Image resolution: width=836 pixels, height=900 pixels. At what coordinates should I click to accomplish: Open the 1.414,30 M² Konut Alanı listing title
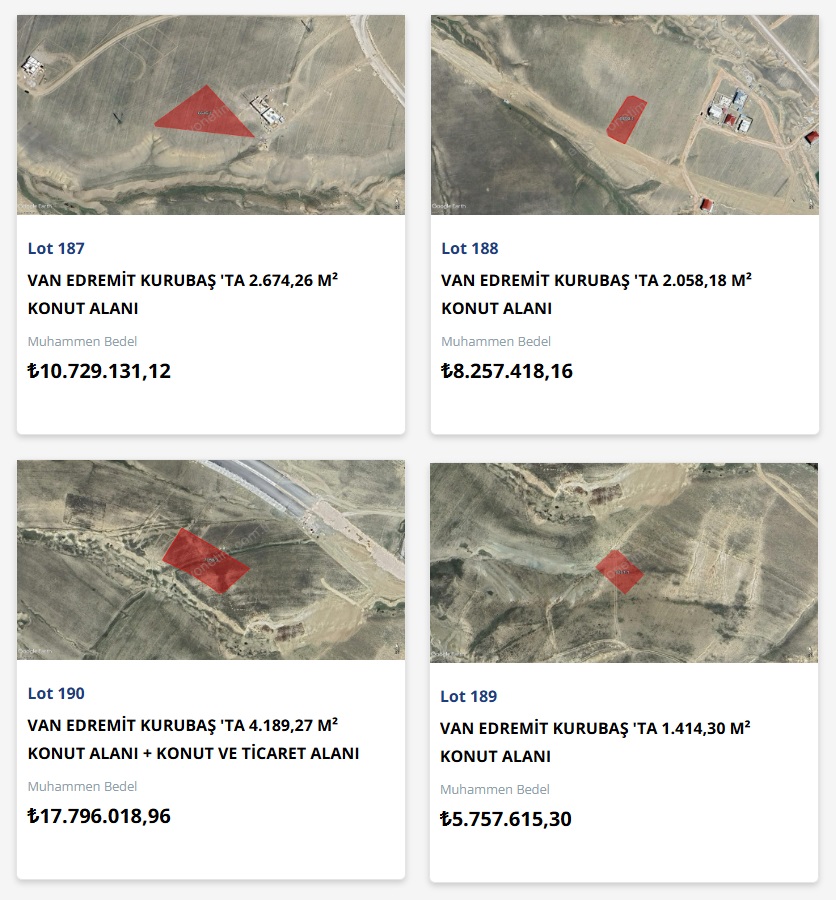point(595,742)
